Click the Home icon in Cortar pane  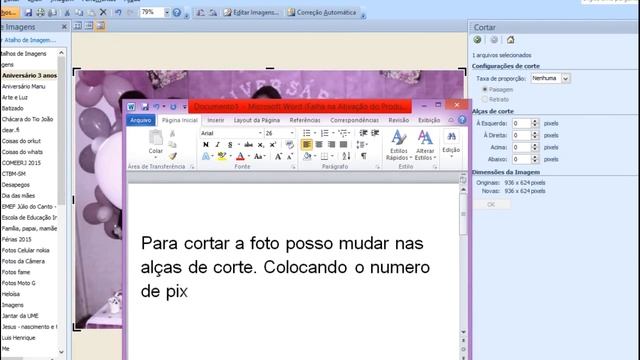(x=510, y=40)
